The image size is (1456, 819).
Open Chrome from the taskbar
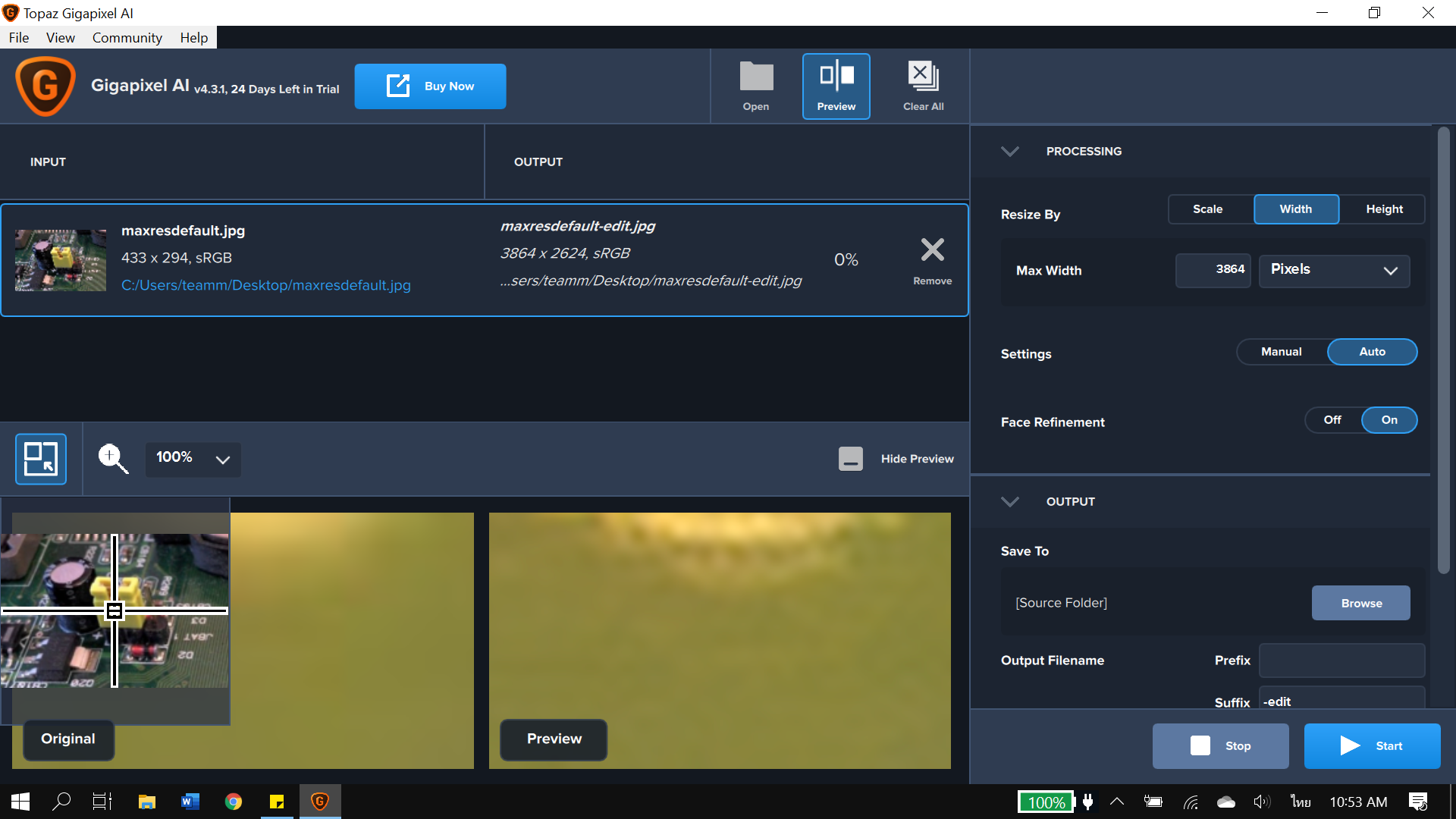tap(234, 802)
